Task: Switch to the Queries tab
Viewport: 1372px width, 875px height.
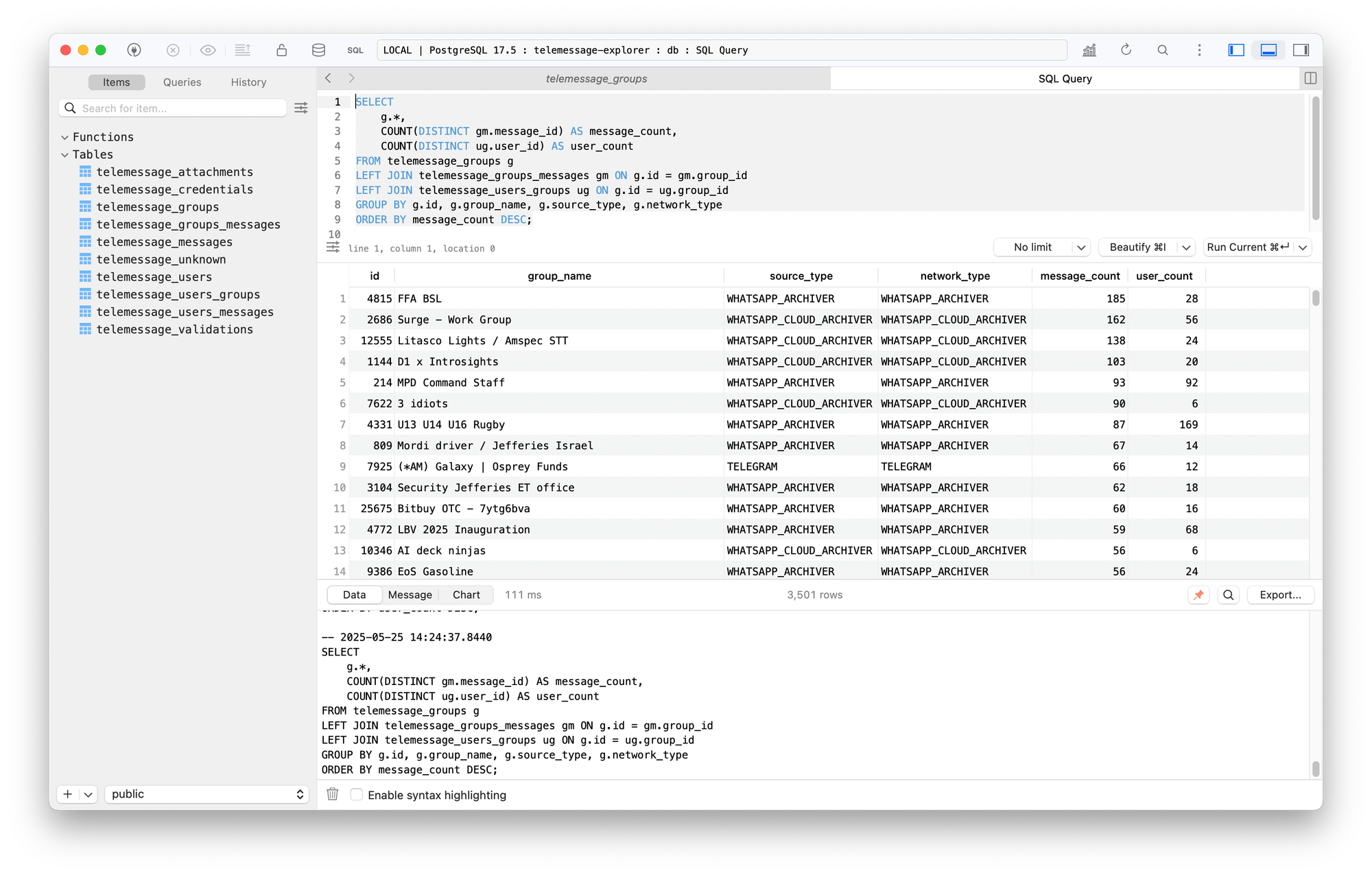Action: 182,82
